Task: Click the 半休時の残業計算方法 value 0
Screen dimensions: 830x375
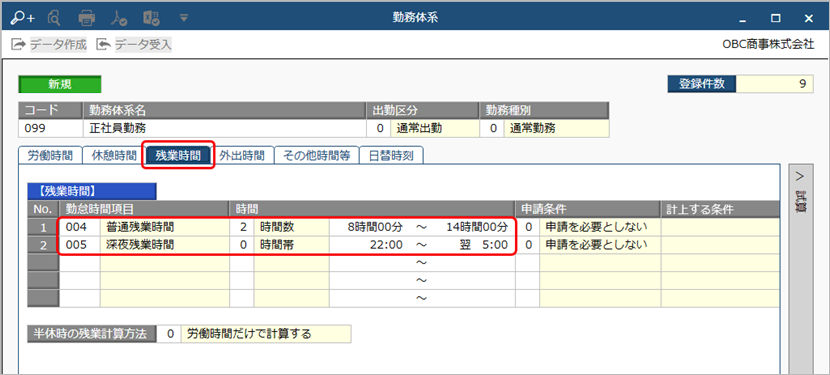Action: [169, 334]
